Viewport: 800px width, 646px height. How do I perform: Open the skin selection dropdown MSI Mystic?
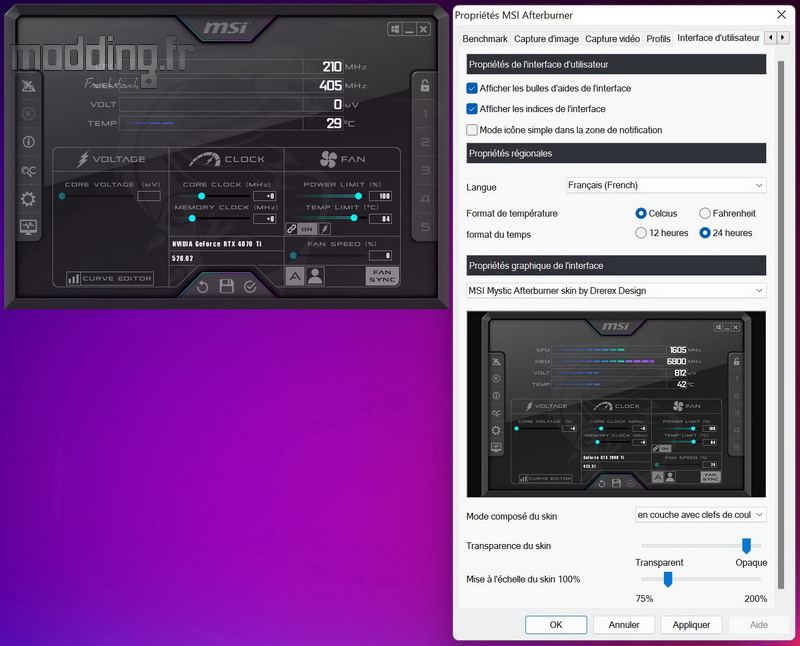[x=616, y=290]
